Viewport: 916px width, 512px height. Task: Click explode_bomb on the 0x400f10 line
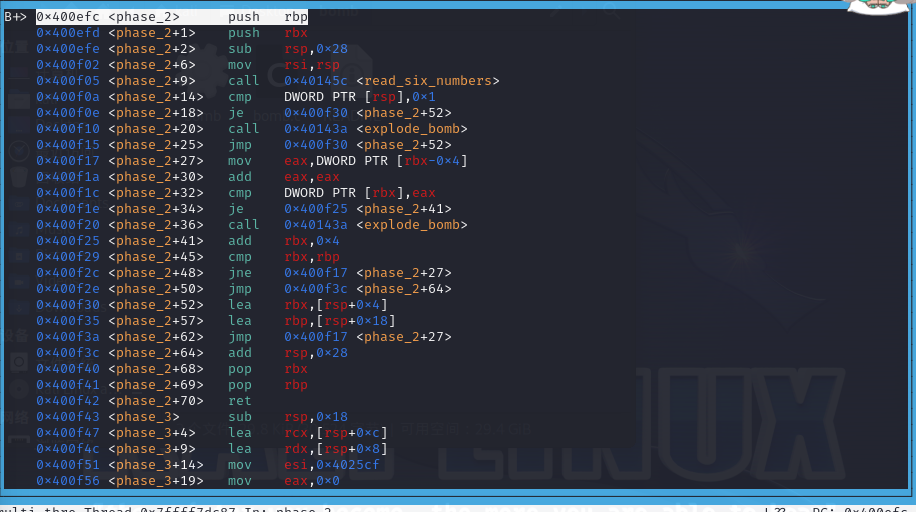[415, 129]
